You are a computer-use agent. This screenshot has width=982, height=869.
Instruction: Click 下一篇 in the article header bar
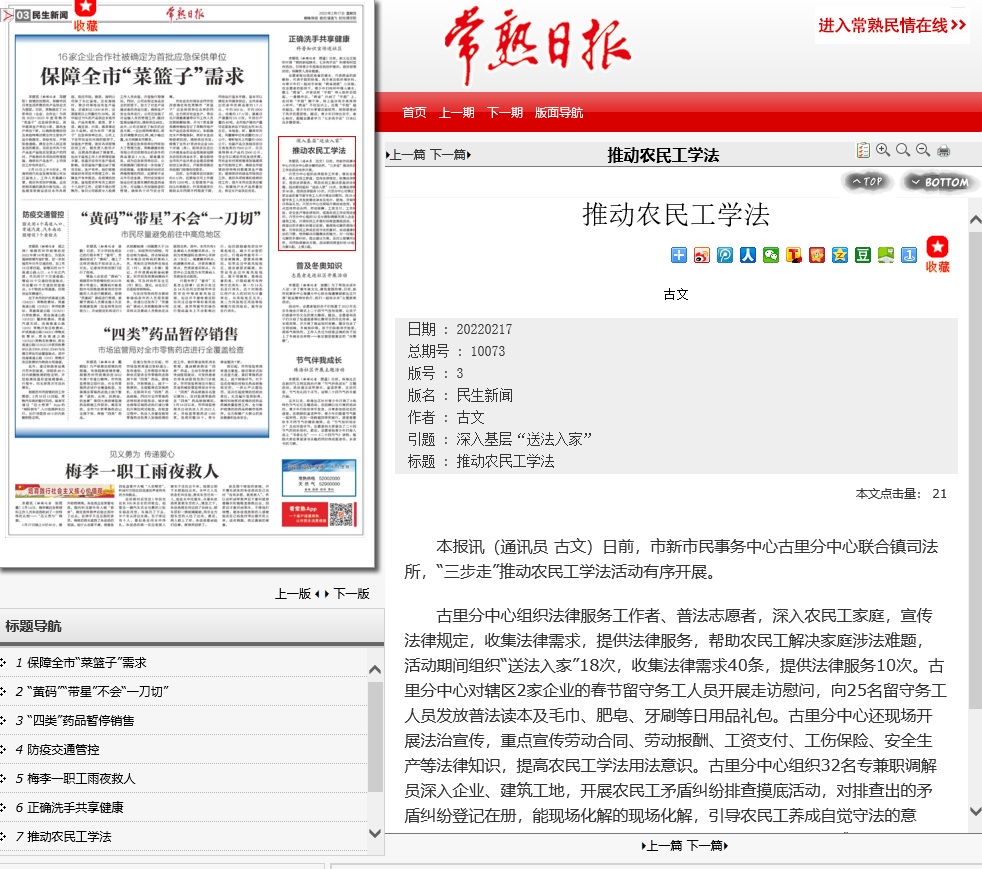click(450, 155)
